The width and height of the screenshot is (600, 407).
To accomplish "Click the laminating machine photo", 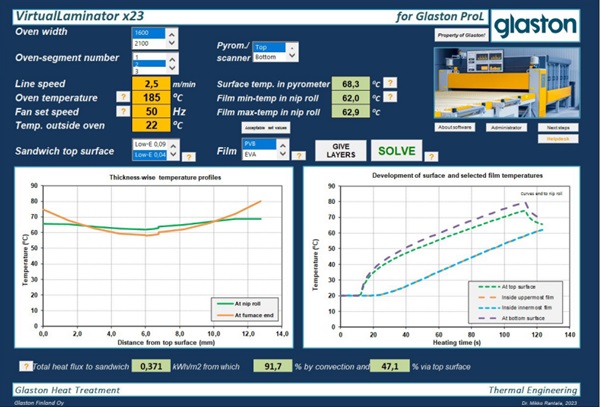I will tap(507, 83).
